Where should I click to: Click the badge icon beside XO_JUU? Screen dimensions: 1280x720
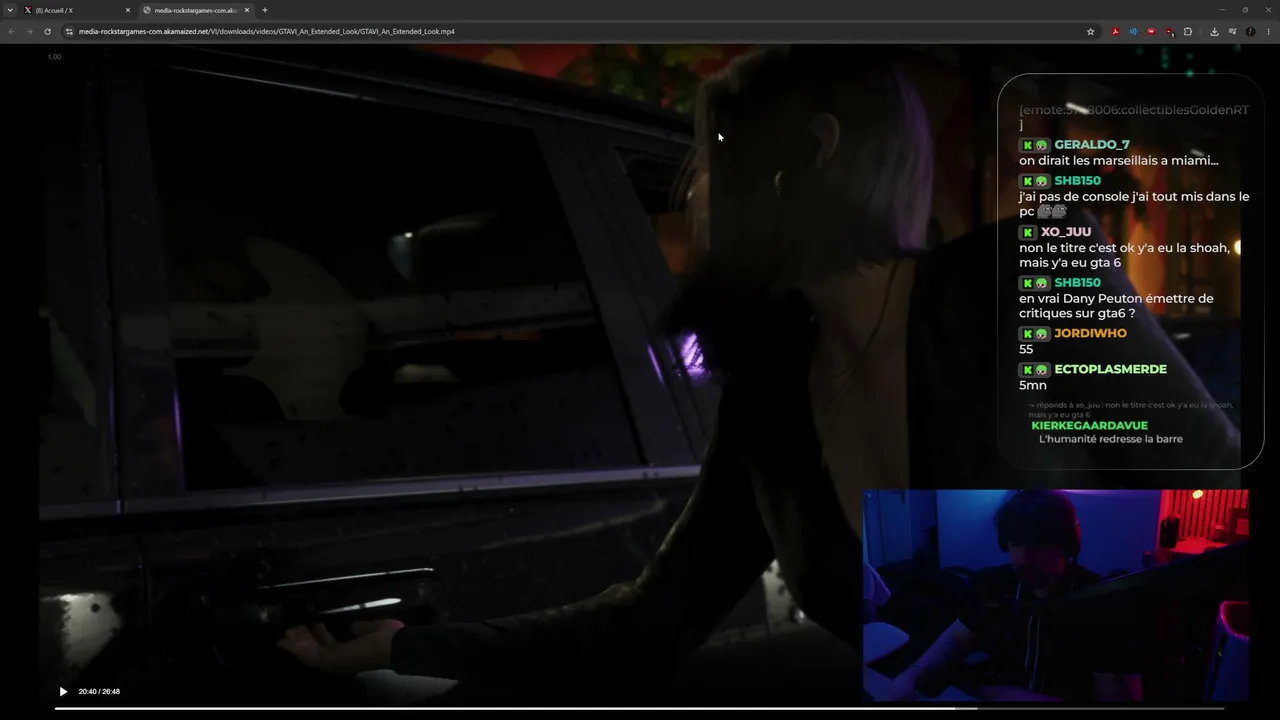point(1028,232)
